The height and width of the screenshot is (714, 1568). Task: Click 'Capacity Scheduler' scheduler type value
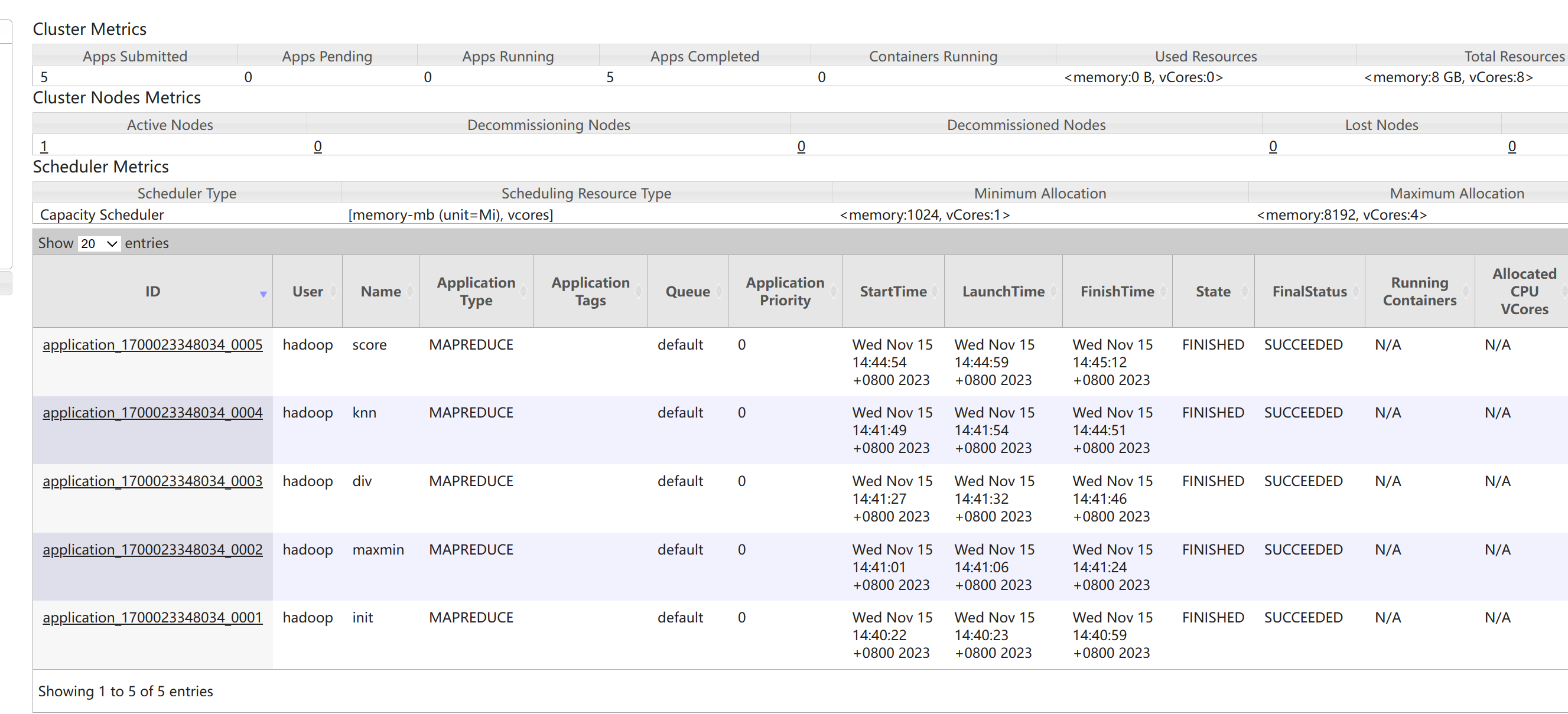point(102,215)
